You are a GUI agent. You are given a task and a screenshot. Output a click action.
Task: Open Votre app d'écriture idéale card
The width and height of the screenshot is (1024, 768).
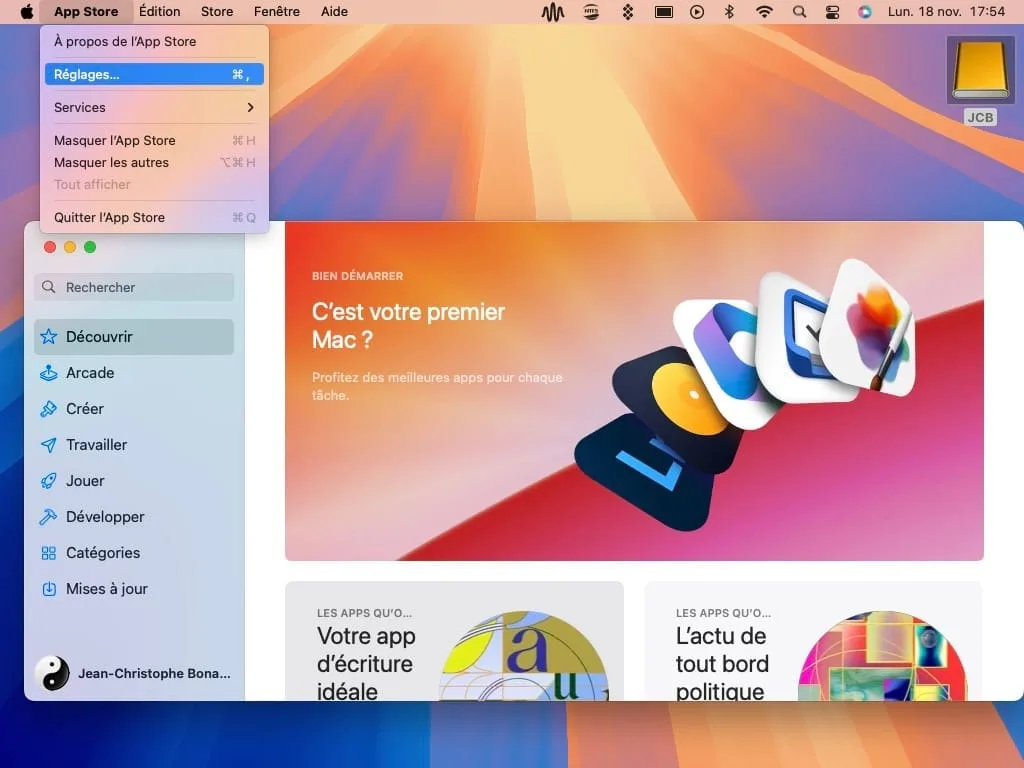[x=455, y=641]
